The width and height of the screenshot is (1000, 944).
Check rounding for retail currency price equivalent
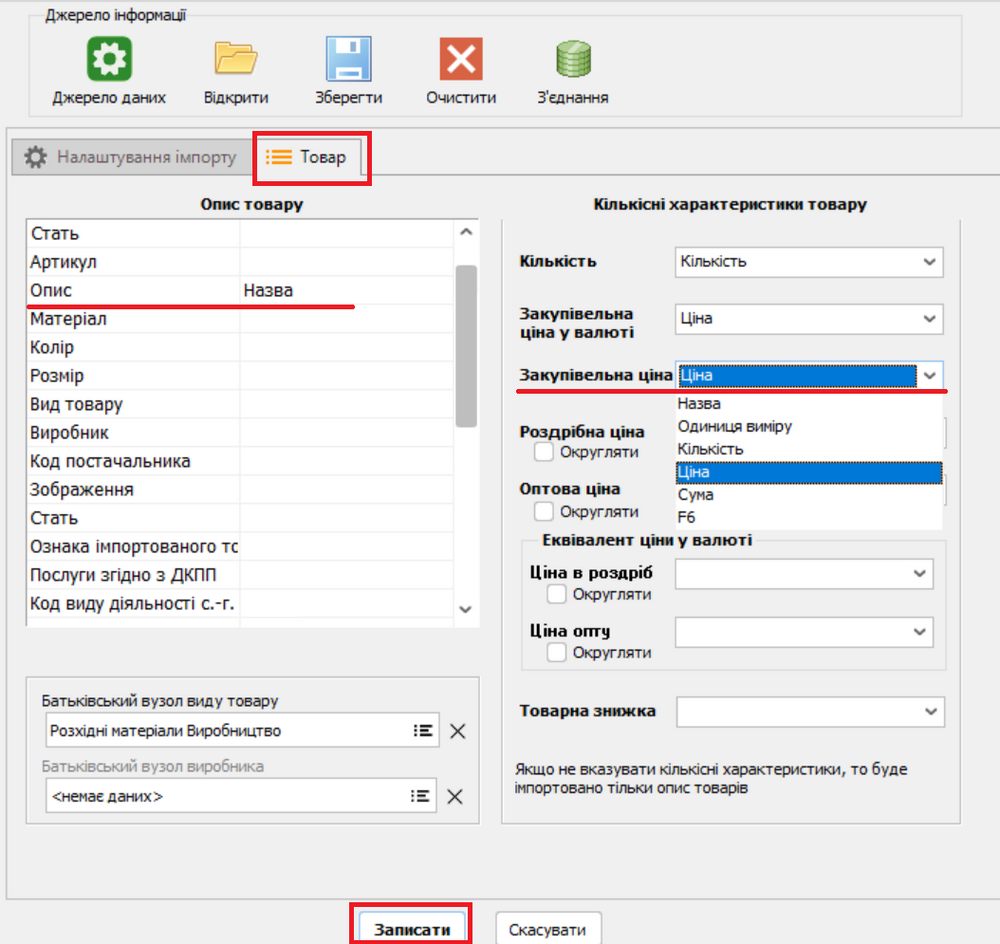click(x=557, y=595)
